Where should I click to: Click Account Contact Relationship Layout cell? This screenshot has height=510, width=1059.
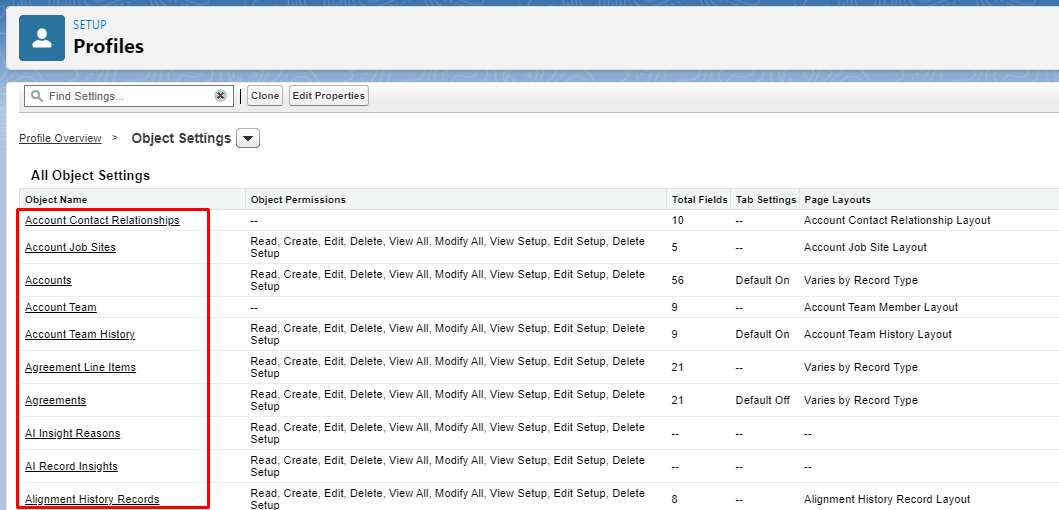point(897,220)
